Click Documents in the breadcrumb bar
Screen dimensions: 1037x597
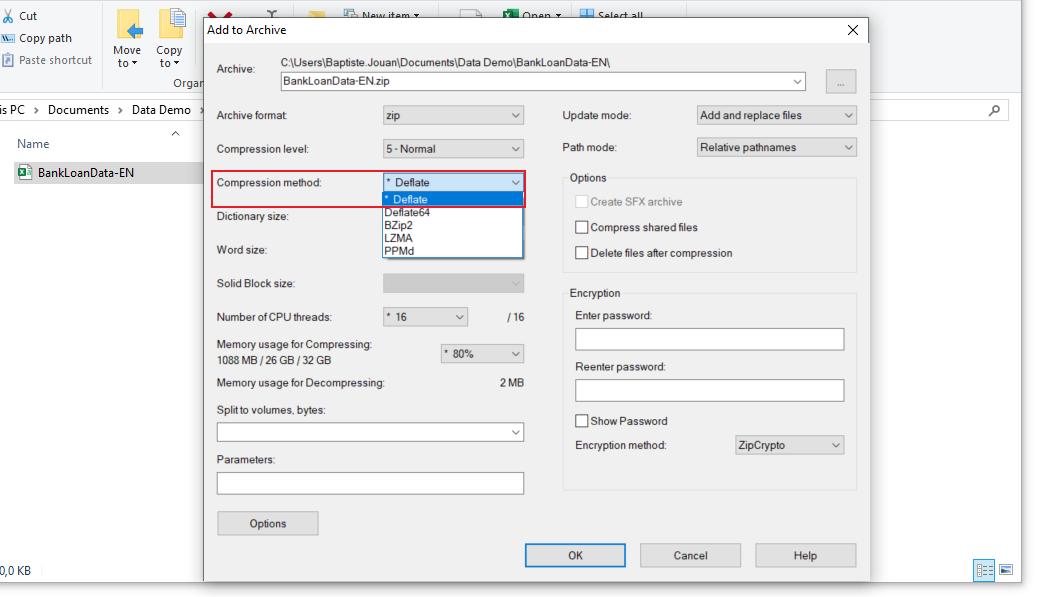coord(78,109)
